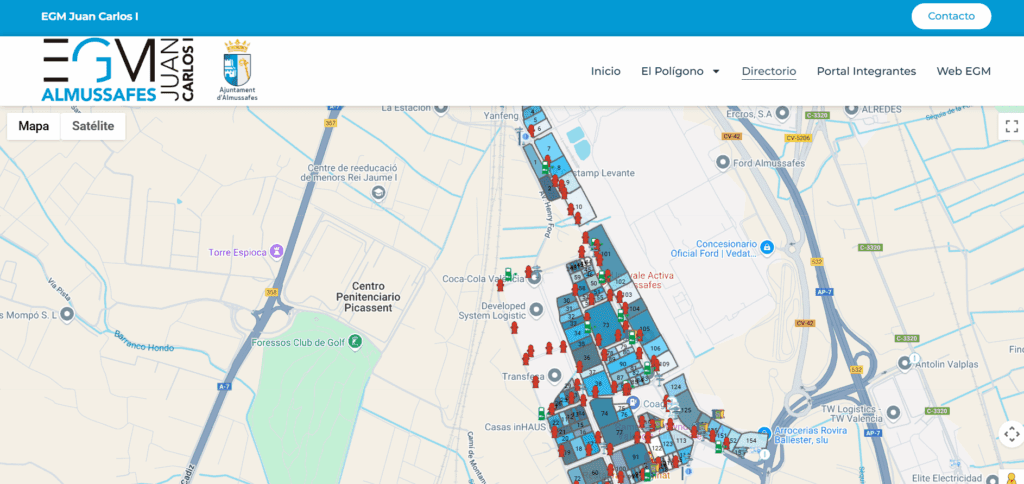Select plot 113 on the map
Image resolution: width=1024 pixels, height=484 pixels.
coord(681,441)
